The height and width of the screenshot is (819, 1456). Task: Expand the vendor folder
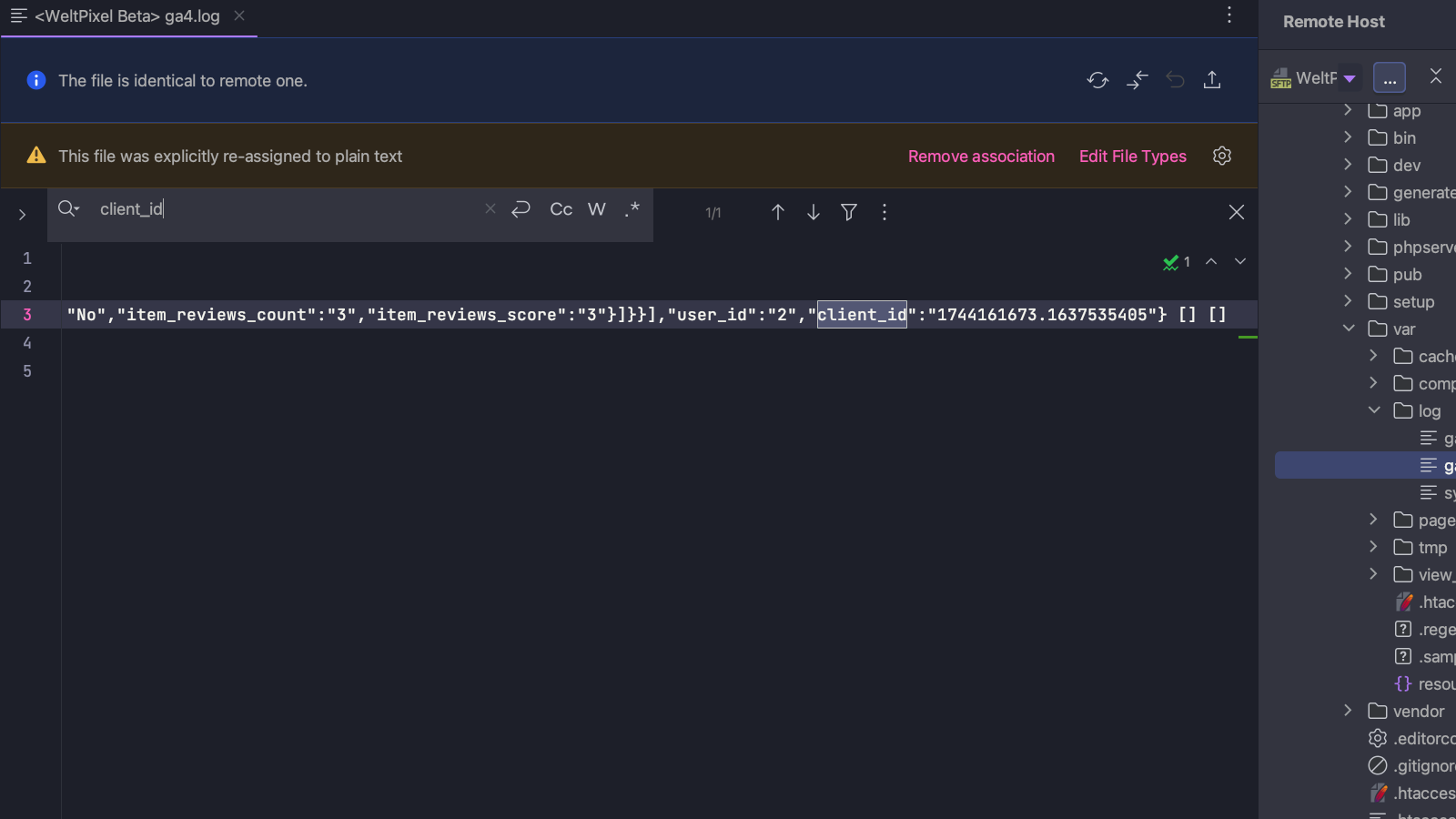click(x=1348, y=711)
